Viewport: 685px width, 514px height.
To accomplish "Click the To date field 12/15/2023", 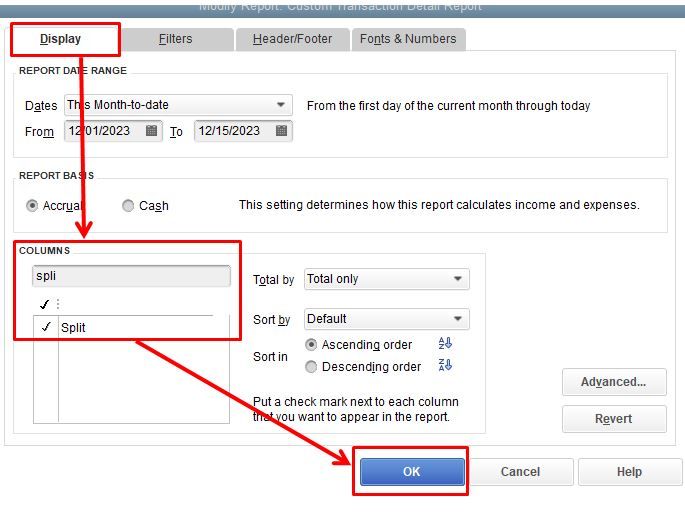I will [x=243, y=131].
